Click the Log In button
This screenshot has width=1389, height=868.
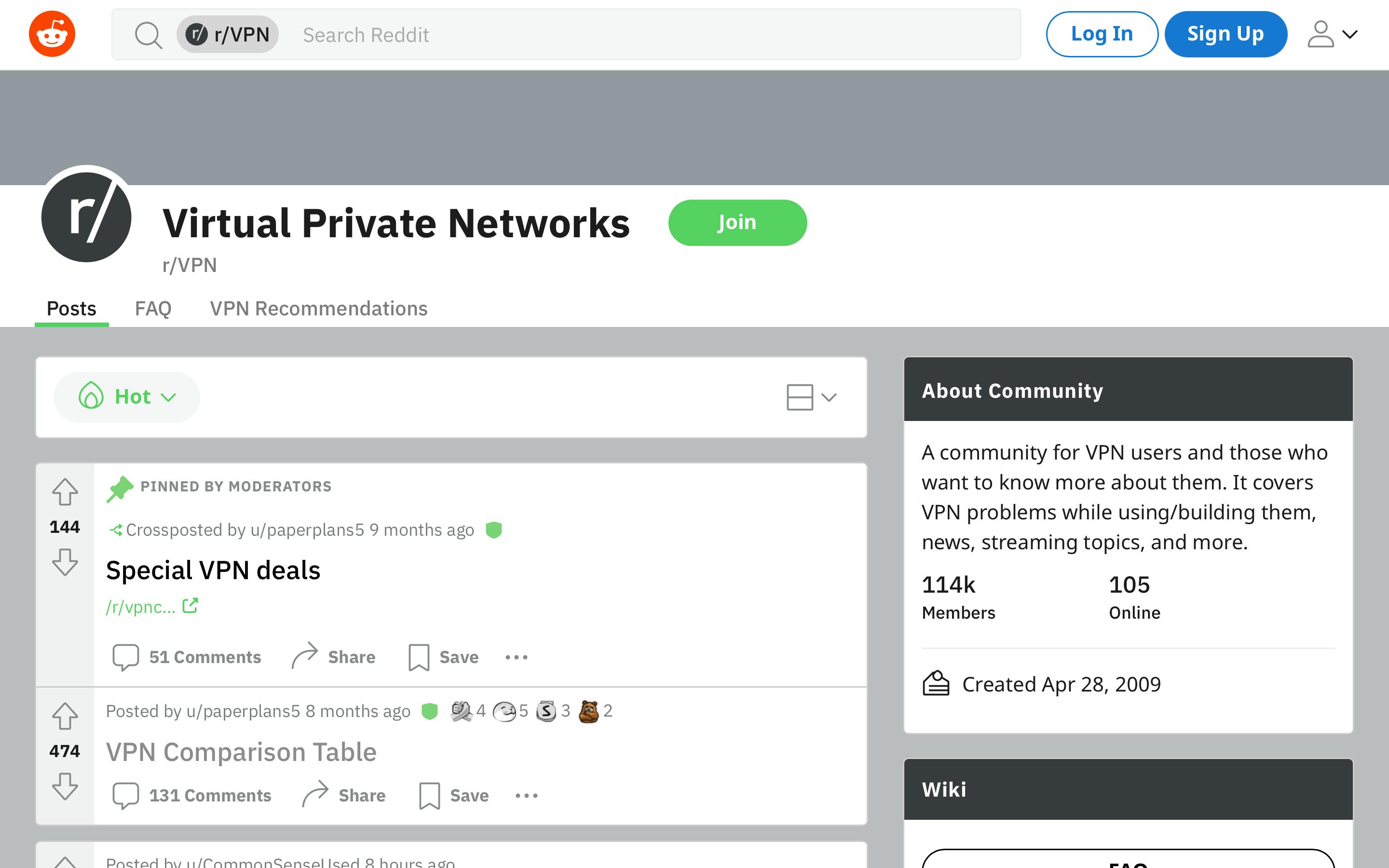click(1102, 34)
